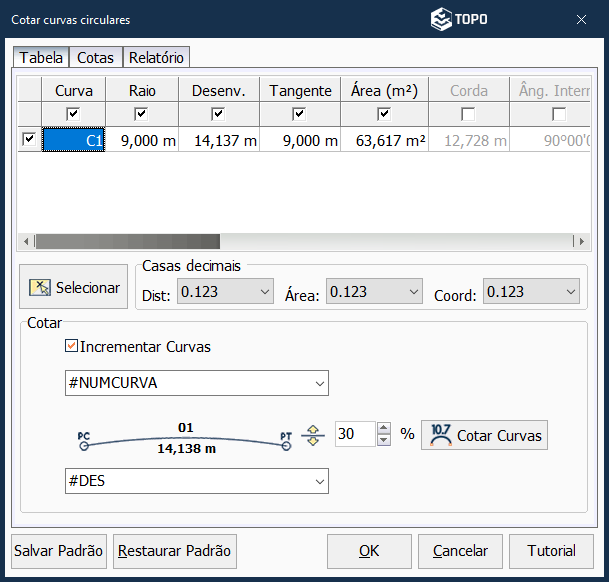609x582 pixels.
Task: Increase the percentage spinner value
Action: (384, 429)
